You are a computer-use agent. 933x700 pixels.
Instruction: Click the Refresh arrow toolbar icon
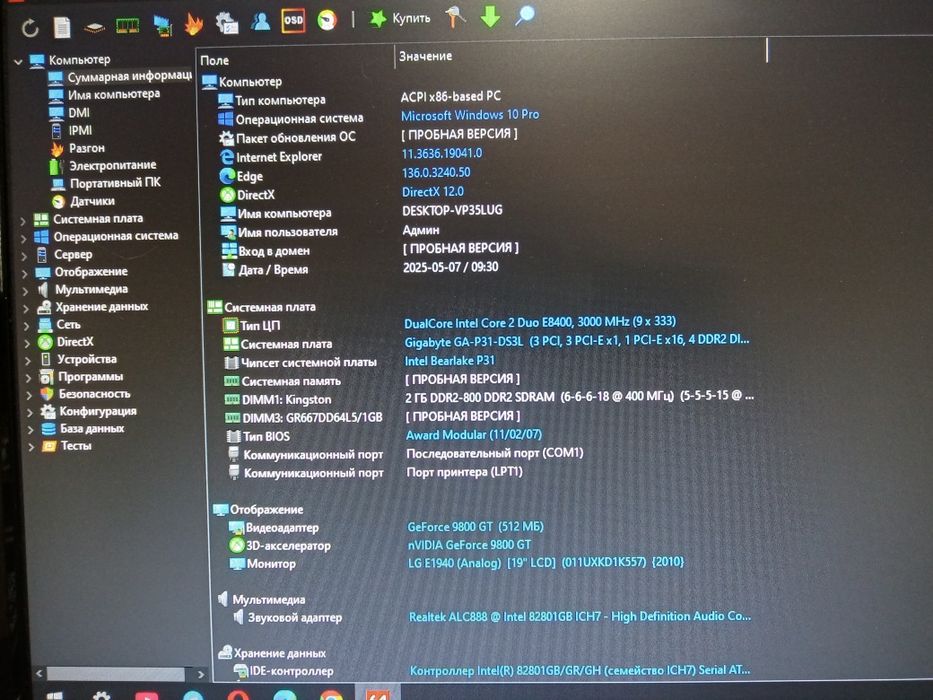[x=30, y=27]
